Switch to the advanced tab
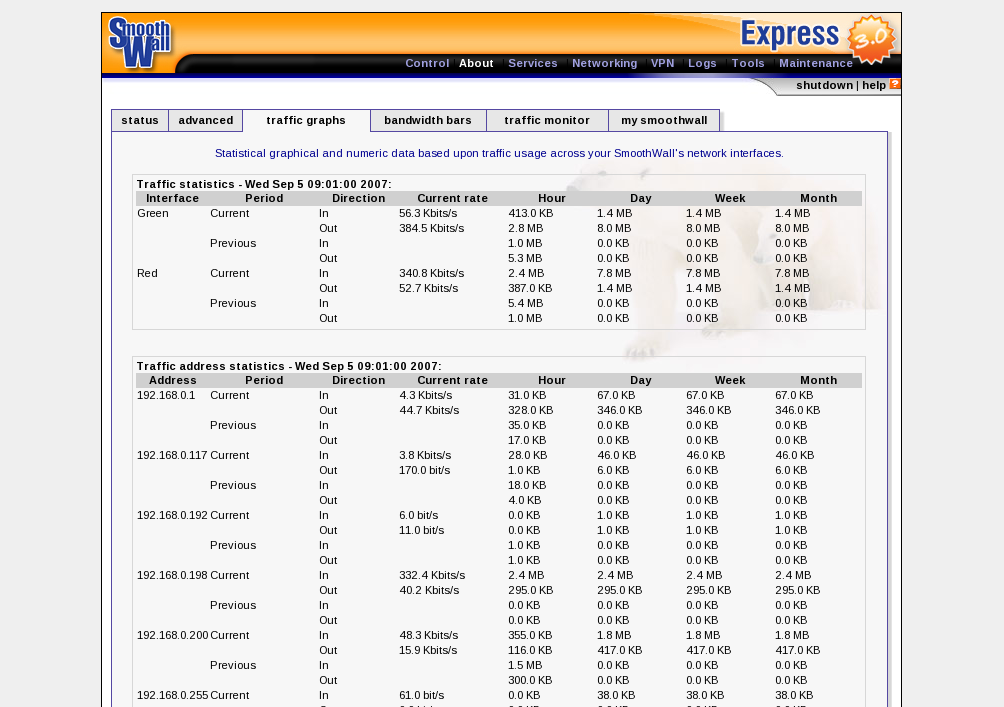The height and width of the screenshot is (707, 1004). [x=206, y=120]
